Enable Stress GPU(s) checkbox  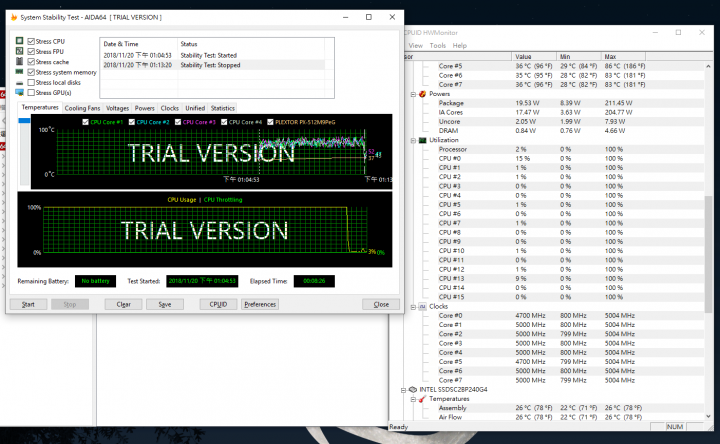31,92
